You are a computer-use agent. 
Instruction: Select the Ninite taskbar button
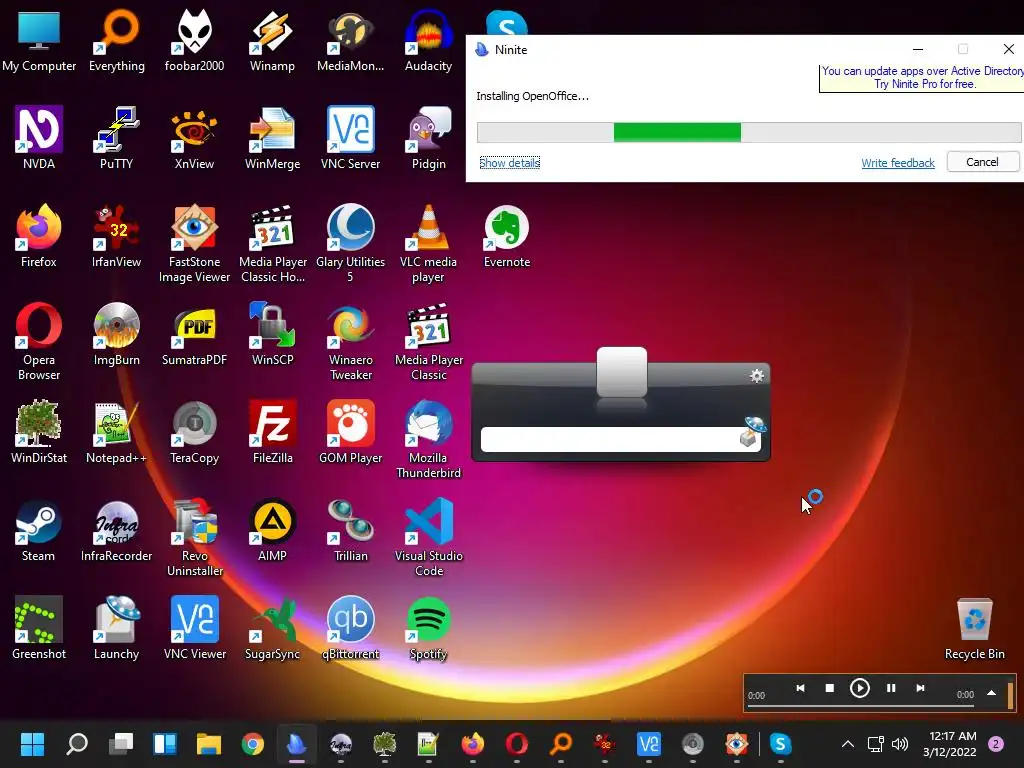tap(296, 743)
